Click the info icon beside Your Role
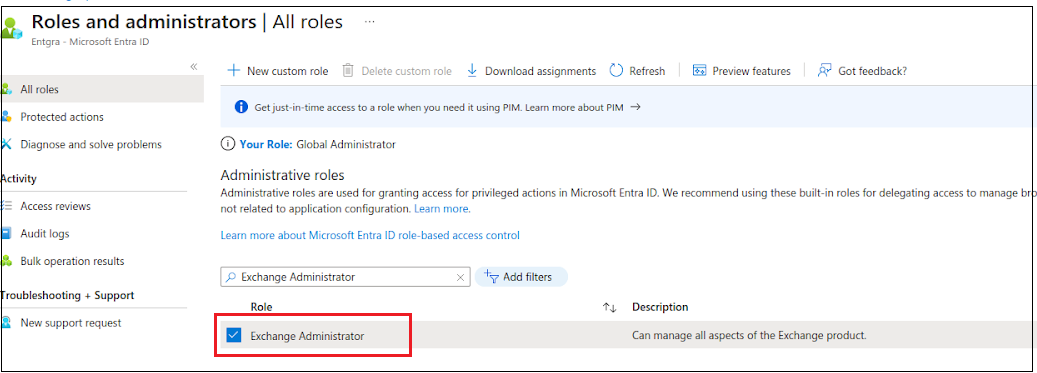Image resolution: width=1037 pixels, height=373 pixels. pos(228,144)
